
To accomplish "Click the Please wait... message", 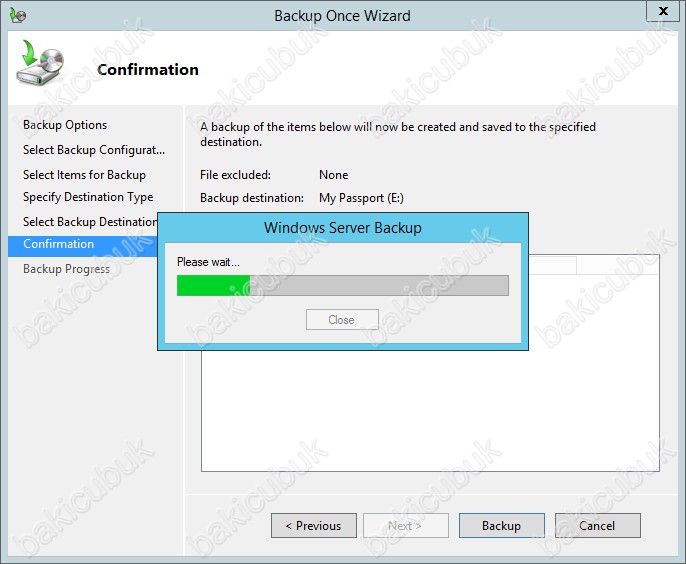I will pyautogui.click(x=208, y=262).
